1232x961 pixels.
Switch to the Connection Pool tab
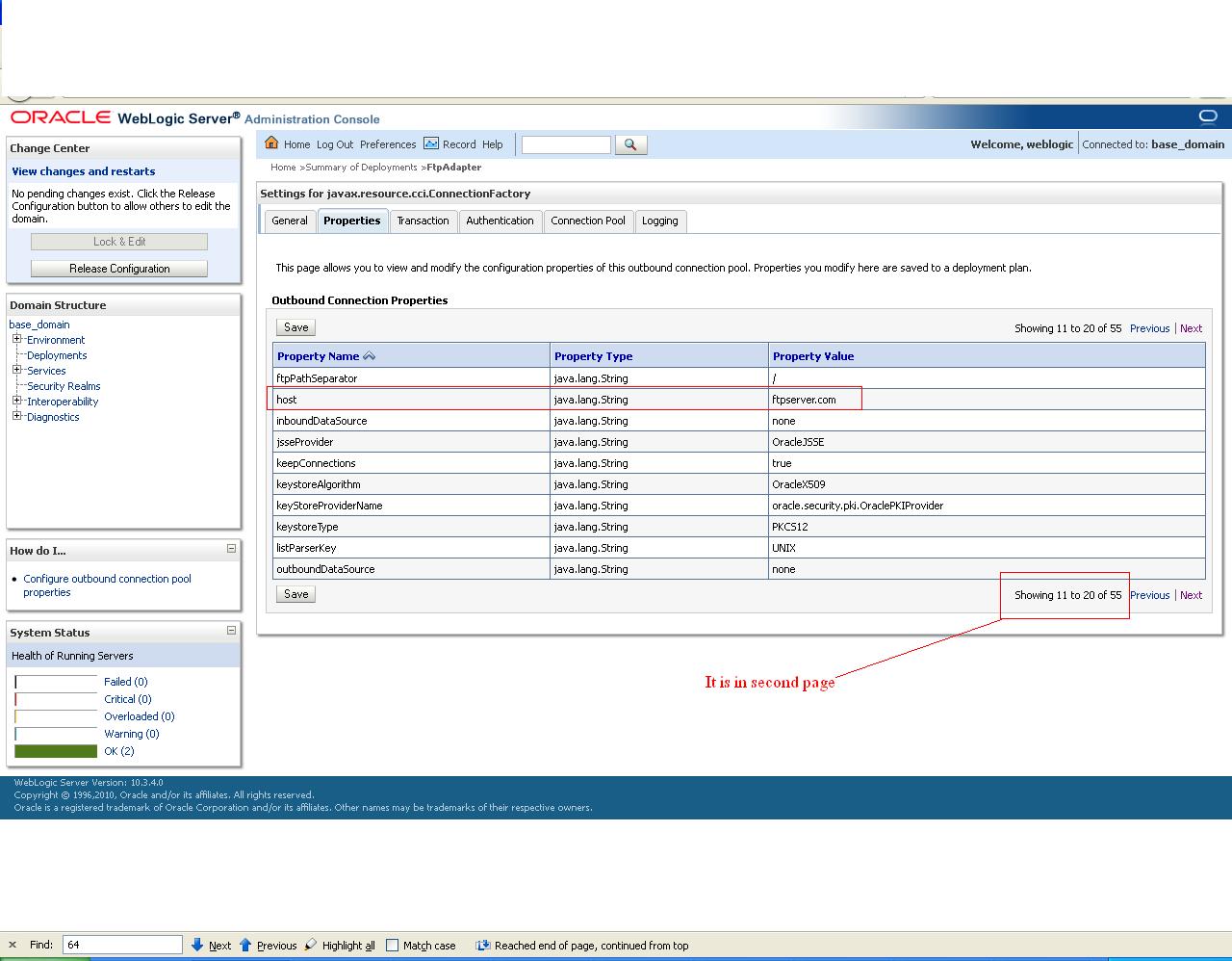pyautogui.click(x=588, y=221)
